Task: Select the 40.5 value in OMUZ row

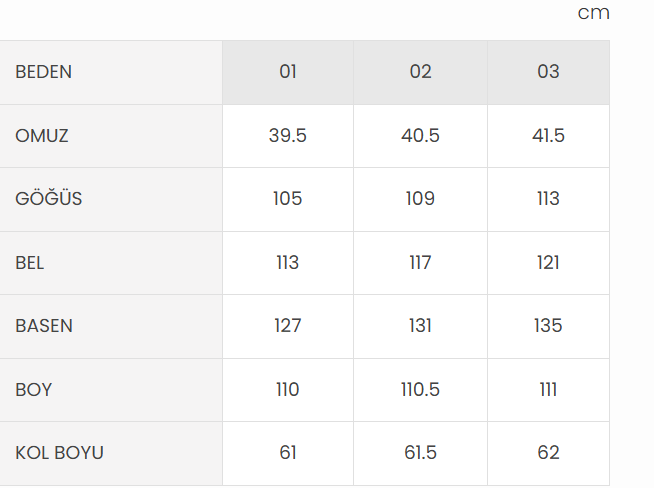Action: [x=420, y=136]
